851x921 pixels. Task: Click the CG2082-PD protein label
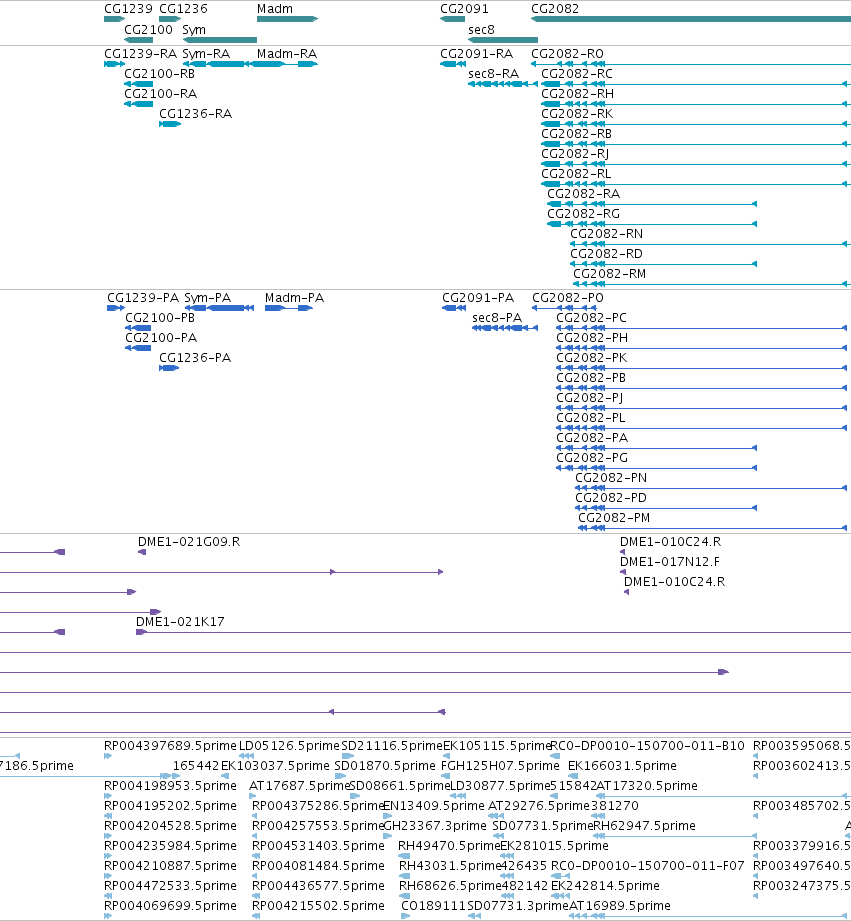click(x=611, y=498)
